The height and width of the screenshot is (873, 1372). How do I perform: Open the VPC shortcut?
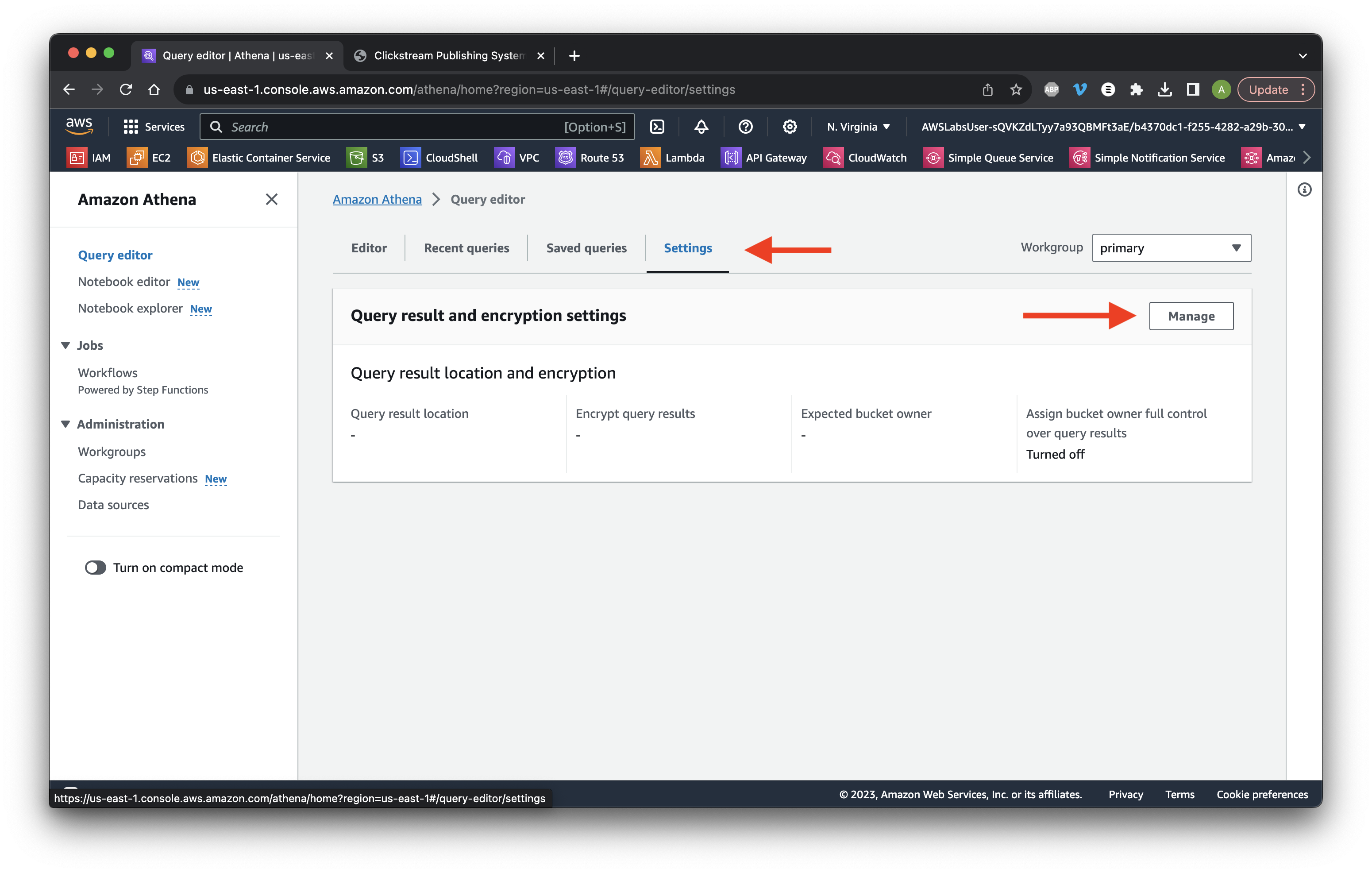[x=517, y=157]
